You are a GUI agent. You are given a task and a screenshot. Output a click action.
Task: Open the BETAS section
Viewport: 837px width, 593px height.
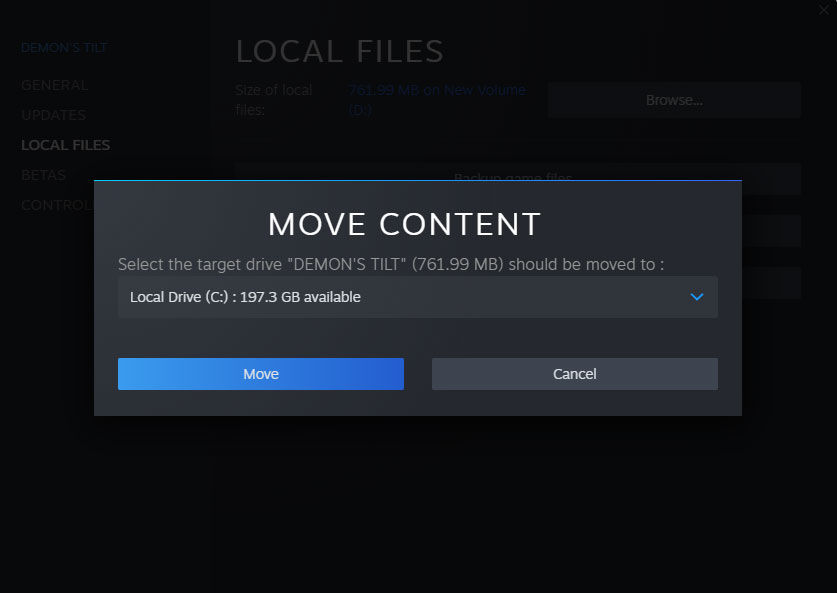[43, 175]
